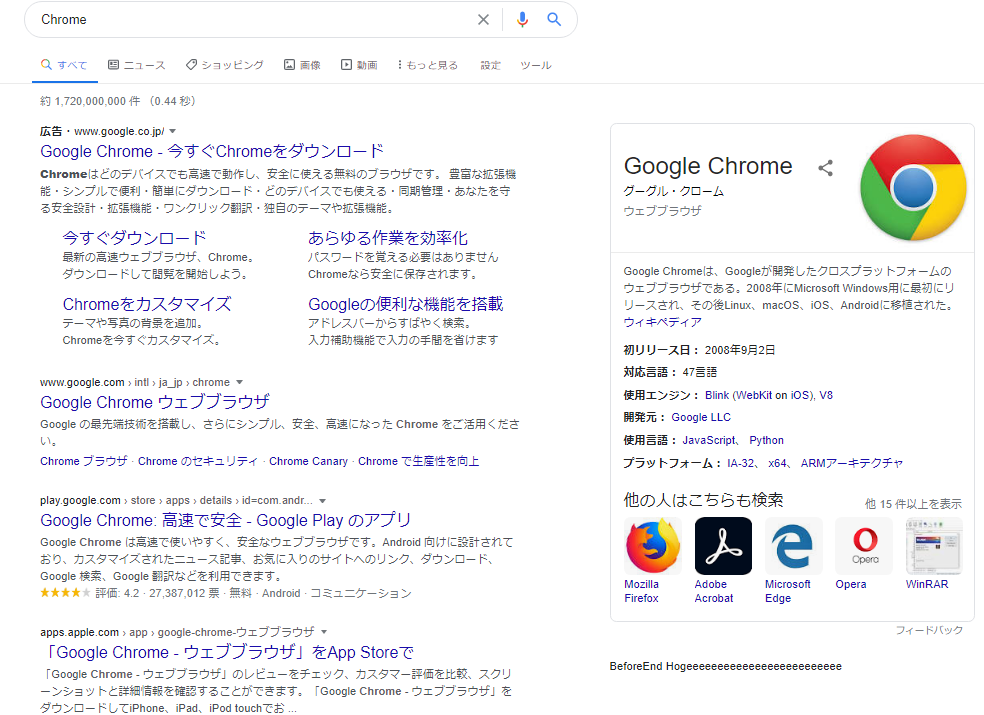Open the WinRAR thumbnail
Viewport: 984px width, 715px height.
point(934,546)
